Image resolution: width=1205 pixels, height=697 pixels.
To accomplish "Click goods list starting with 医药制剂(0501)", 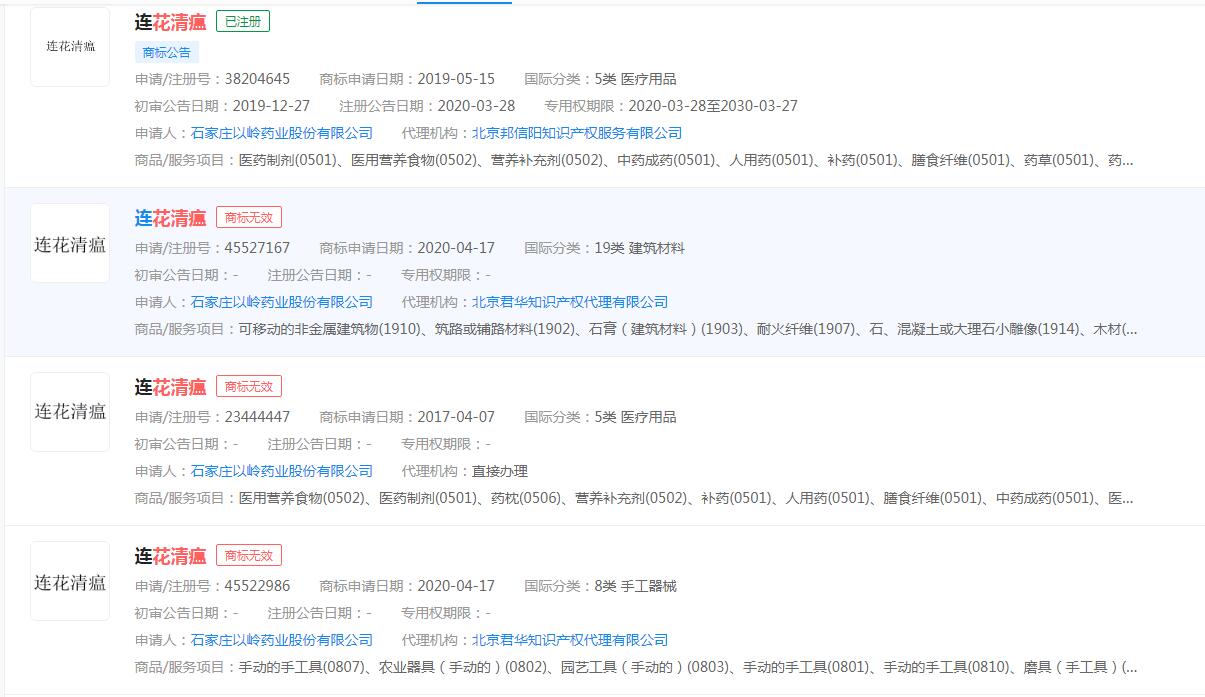I will (685, 160).
